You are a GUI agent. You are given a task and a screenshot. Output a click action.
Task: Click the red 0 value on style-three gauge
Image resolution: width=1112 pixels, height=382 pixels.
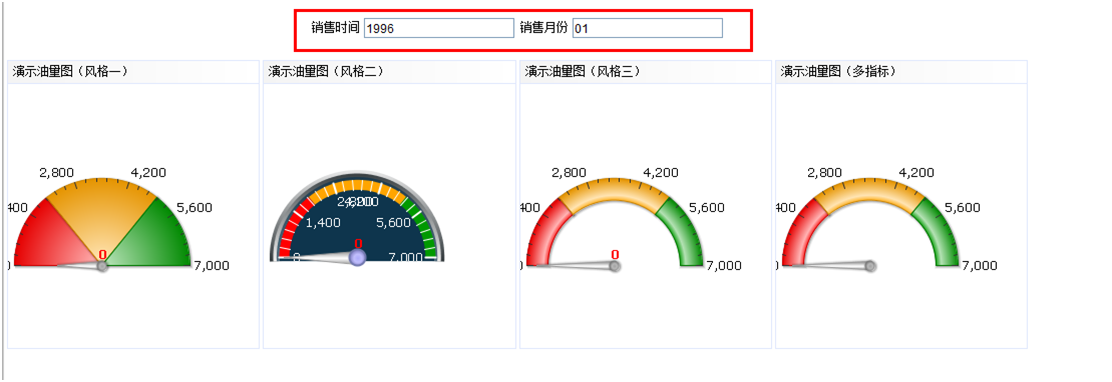pyautogui.click(x=615, y=254)
